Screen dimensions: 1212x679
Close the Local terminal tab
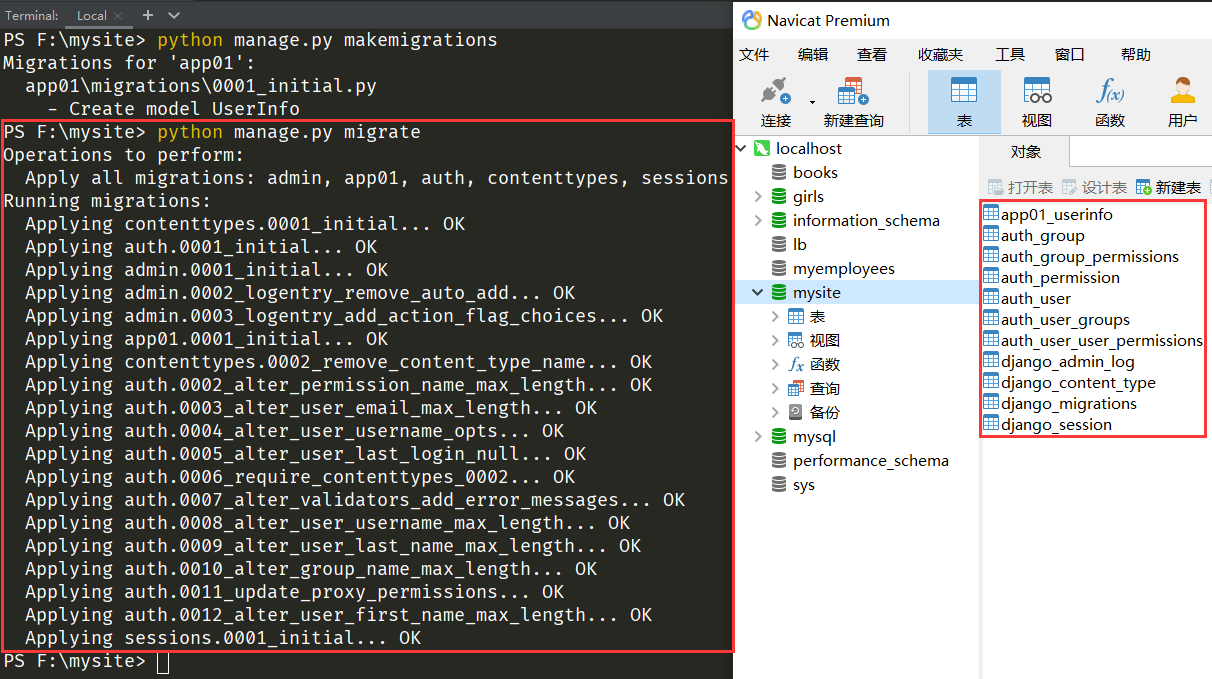point(117,15)
